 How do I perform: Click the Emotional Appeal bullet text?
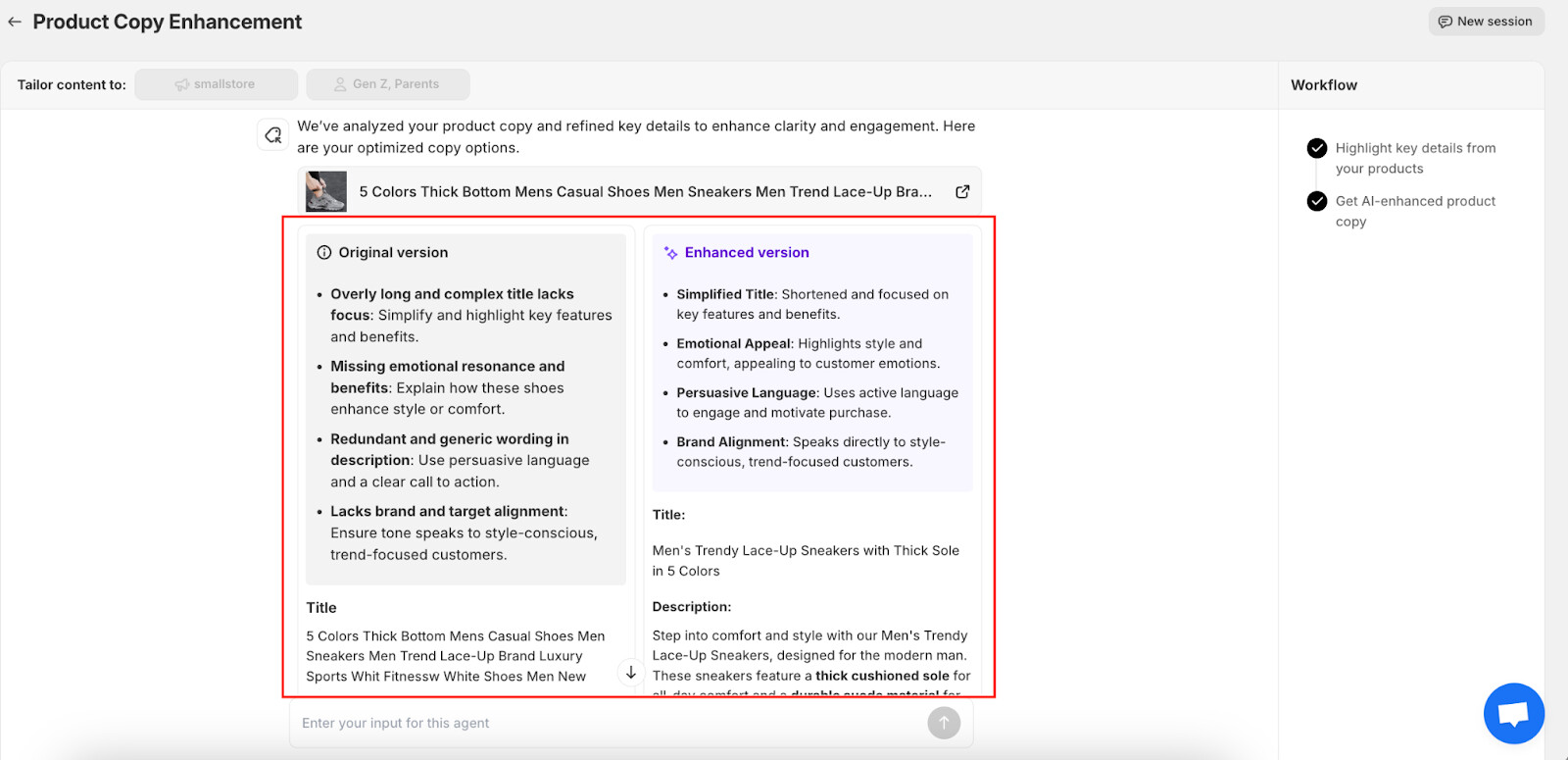[808, 353]
